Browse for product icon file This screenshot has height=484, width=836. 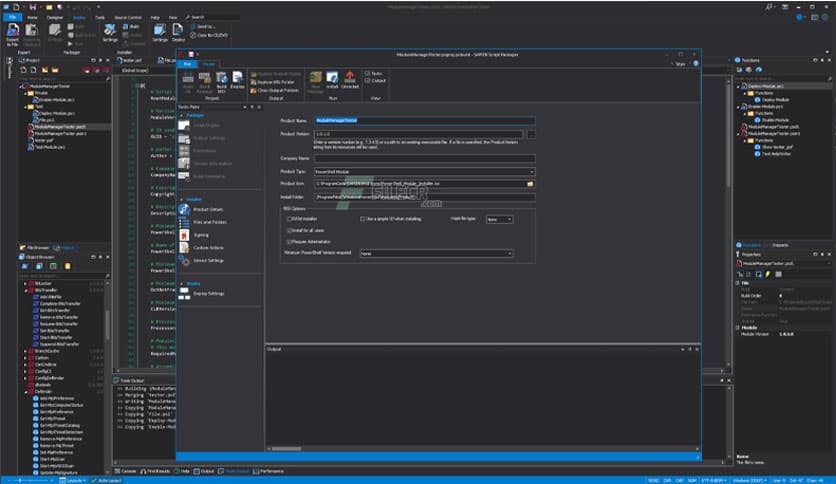(530, 184)
